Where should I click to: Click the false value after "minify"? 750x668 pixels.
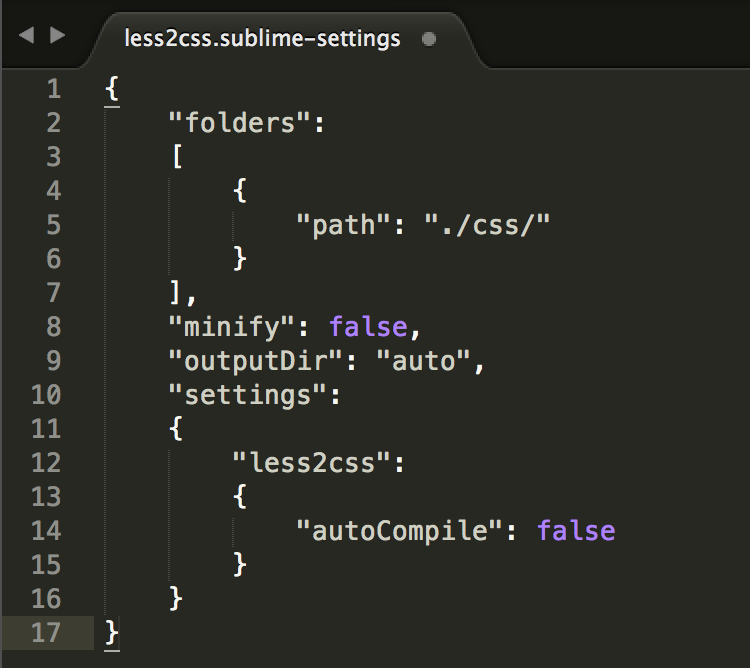[x=368, y=327]
